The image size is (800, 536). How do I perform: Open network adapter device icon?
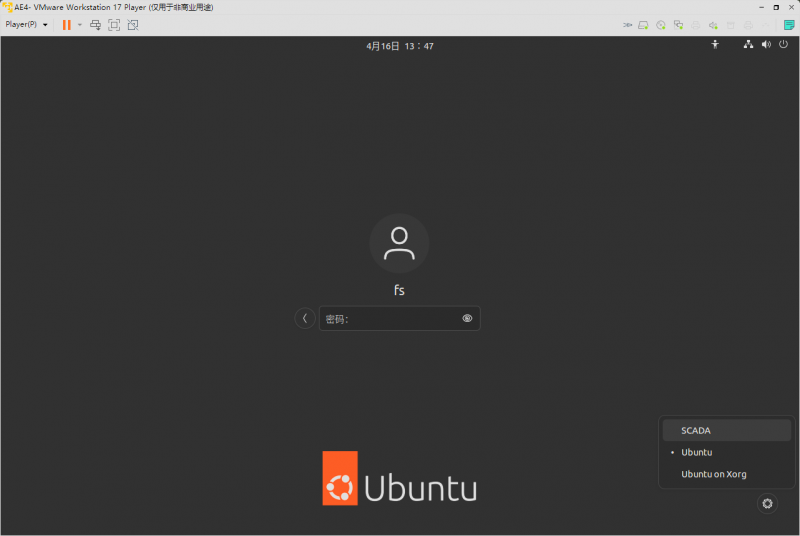pyautogui.click(x=678, y=24)
